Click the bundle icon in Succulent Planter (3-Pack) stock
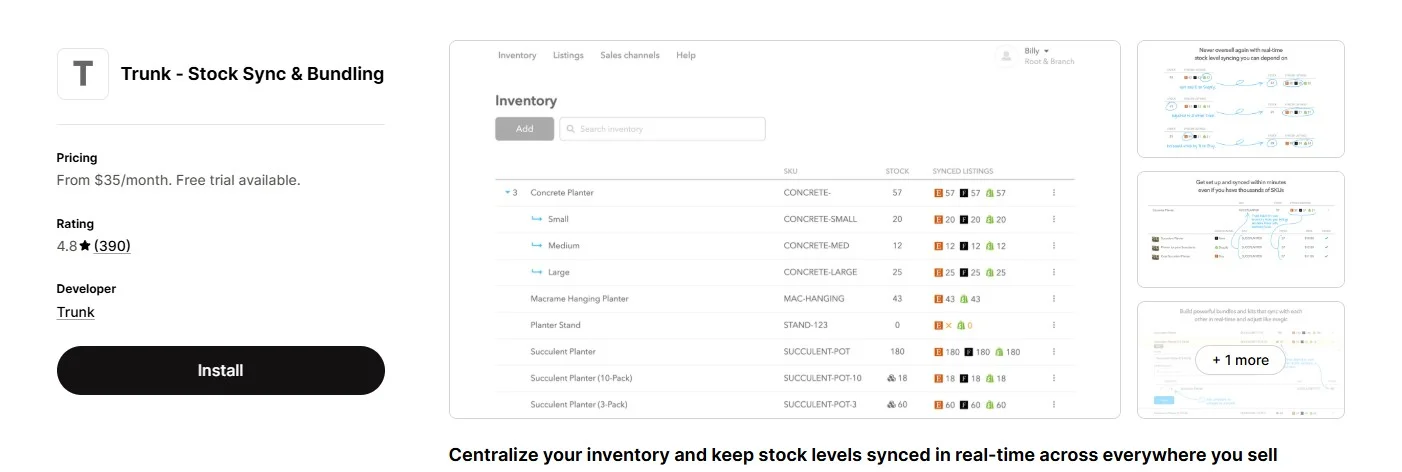Viewport: 1402px width, 472px height. pyautogui.click(x=891, y=405)
